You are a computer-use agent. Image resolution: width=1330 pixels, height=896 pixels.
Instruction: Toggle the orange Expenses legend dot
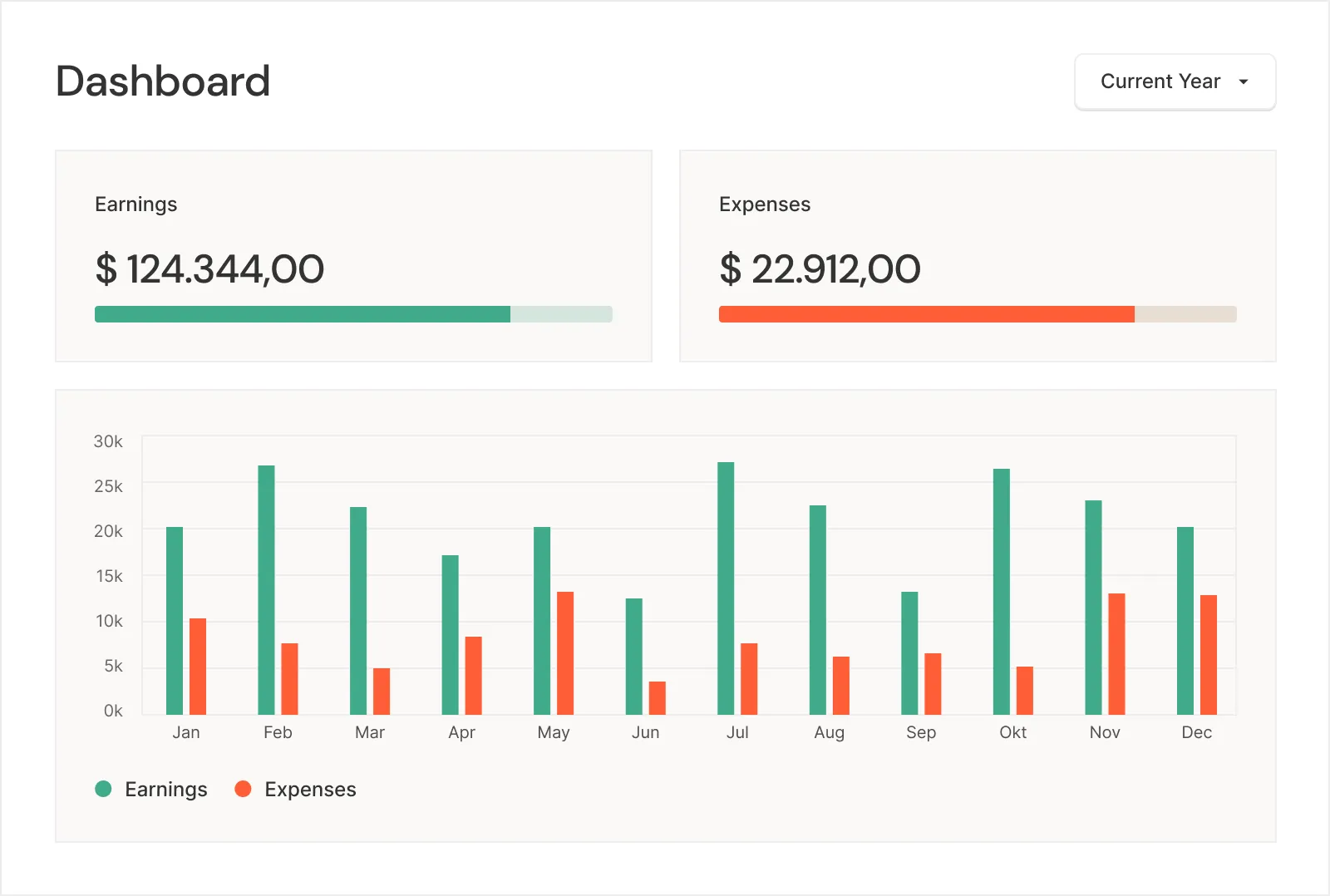(243, 789)
